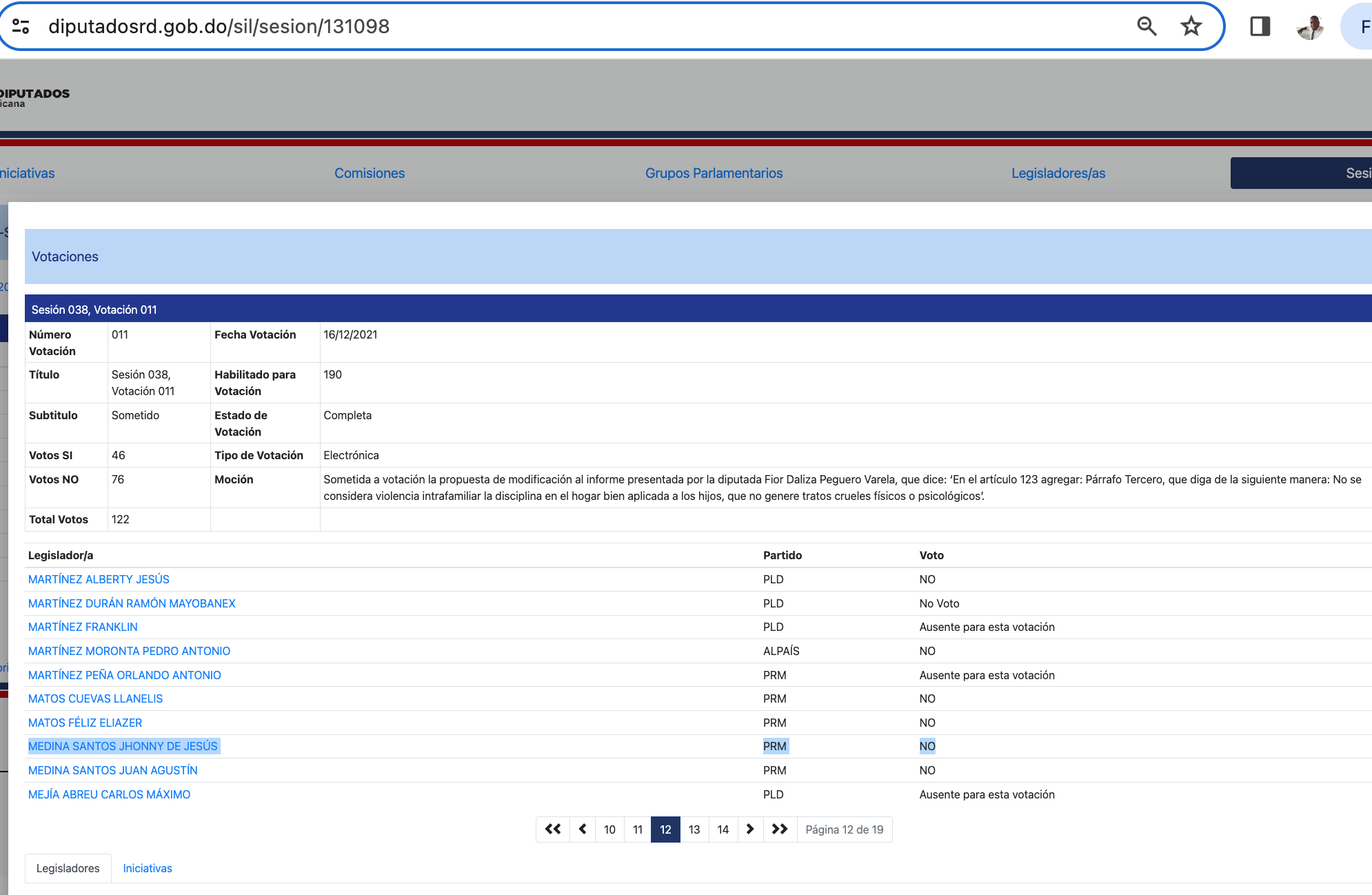This screenshot has height=895, width=1372.
Task: Open the browser side panel icon
Action: click(x=1260, y=26)
